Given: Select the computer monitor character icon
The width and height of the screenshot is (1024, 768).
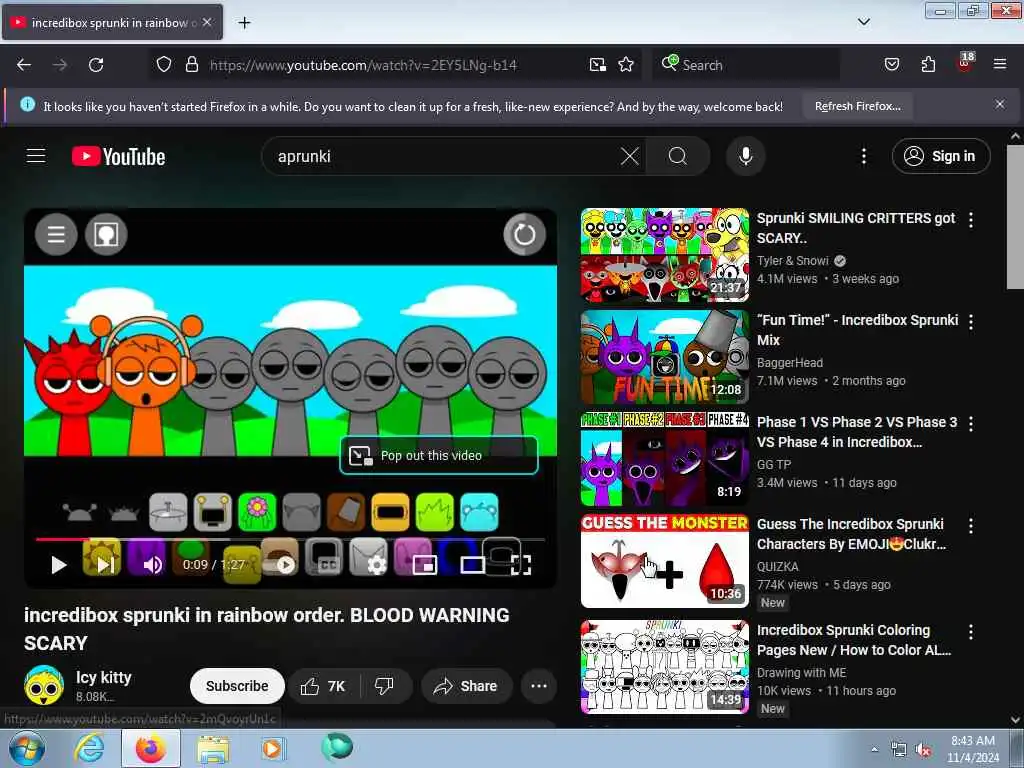Looking at the screenshot, I should pos(212,512).
